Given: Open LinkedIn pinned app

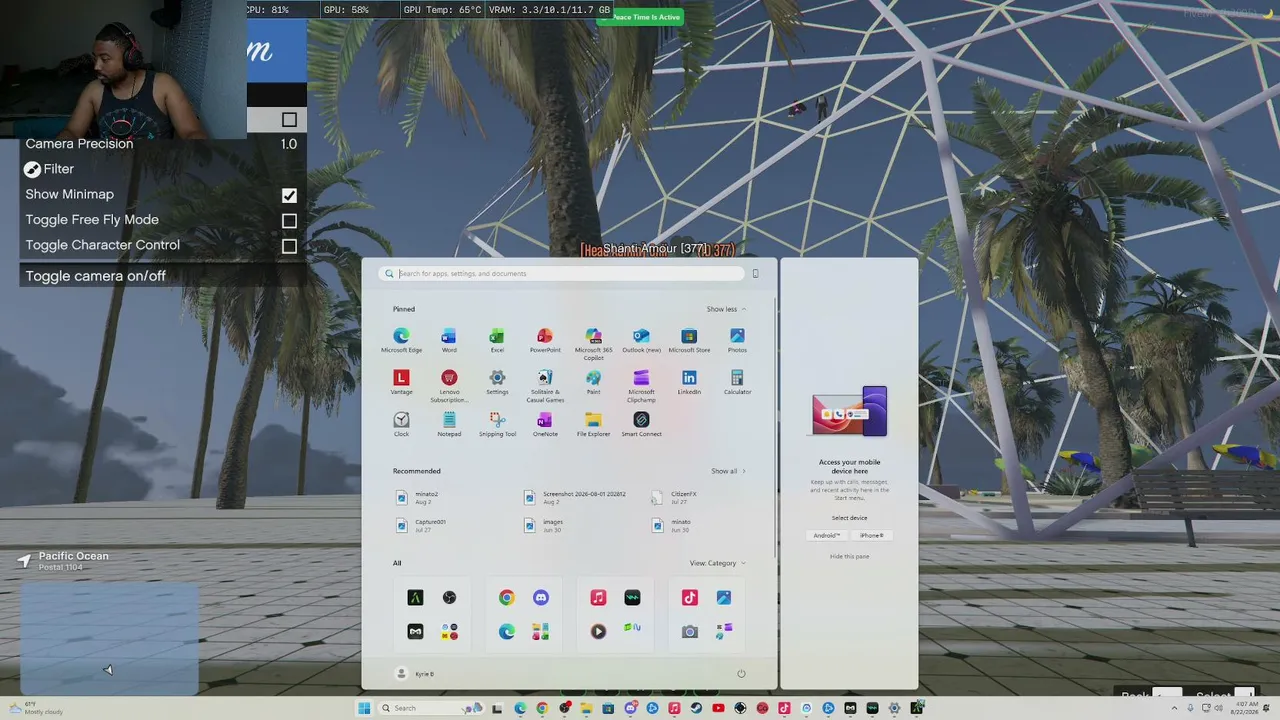Looking at the screenshot, I should point(689,382).
